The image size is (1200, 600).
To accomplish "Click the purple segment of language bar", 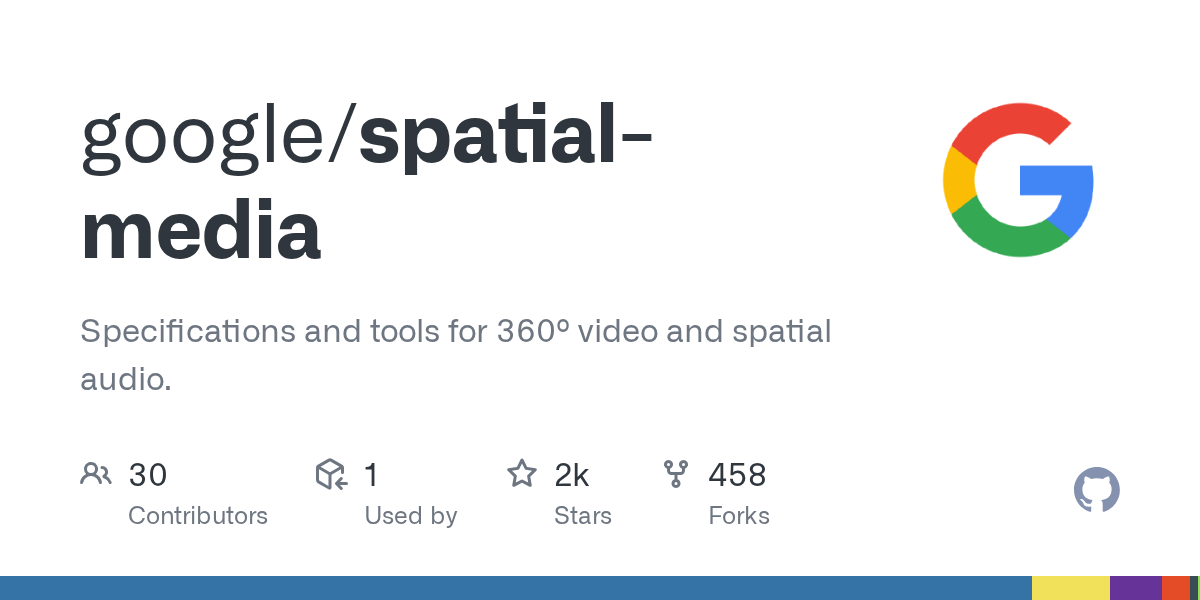I will (1135, 588).
